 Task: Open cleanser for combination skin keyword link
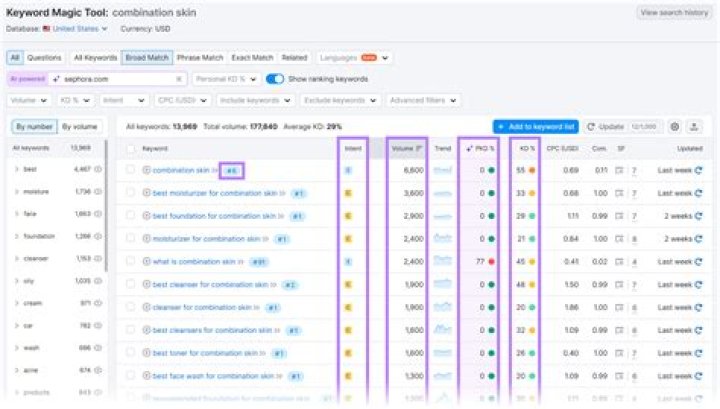[x=202, y=307]
